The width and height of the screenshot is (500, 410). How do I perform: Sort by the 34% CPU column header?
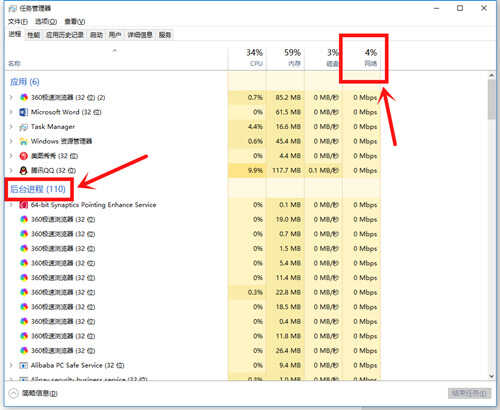point(247,58)
